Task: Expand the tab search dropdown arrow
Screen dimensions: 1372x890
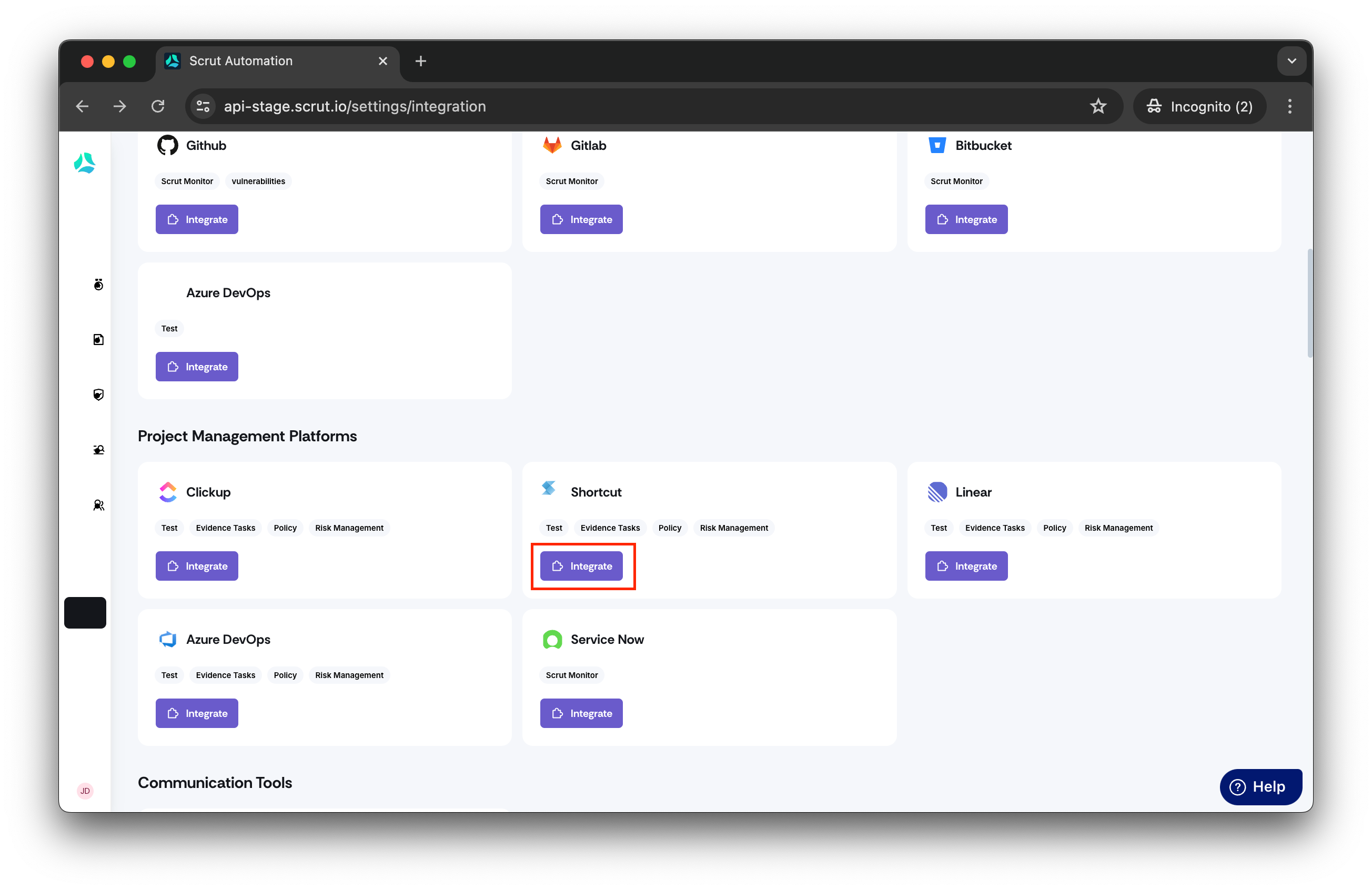Action: point(1292,61)
